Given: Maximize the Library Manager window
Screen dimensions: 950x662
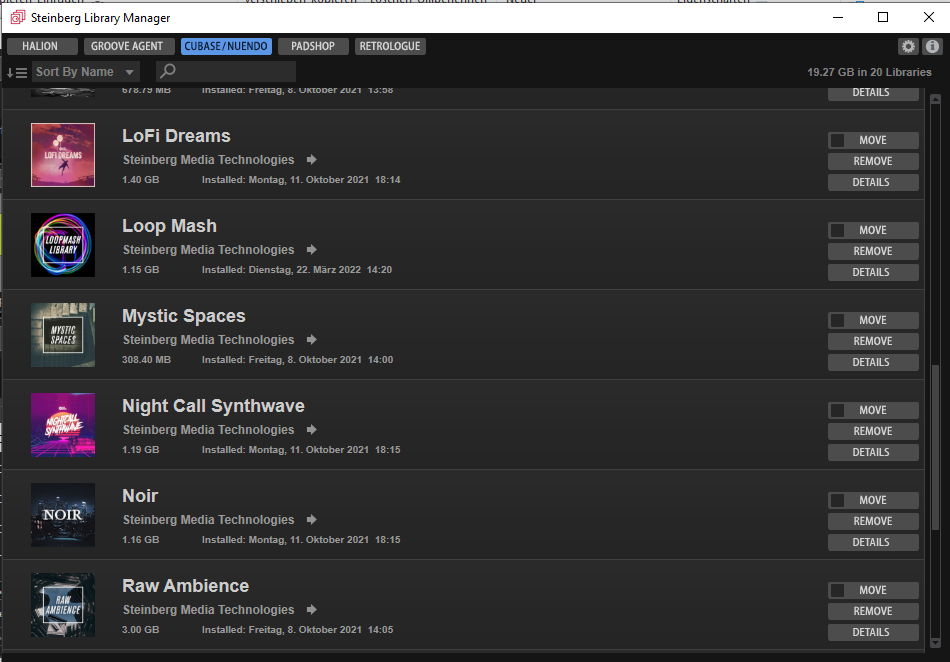Looking at the screenshot, I should [x=883, y=17].
